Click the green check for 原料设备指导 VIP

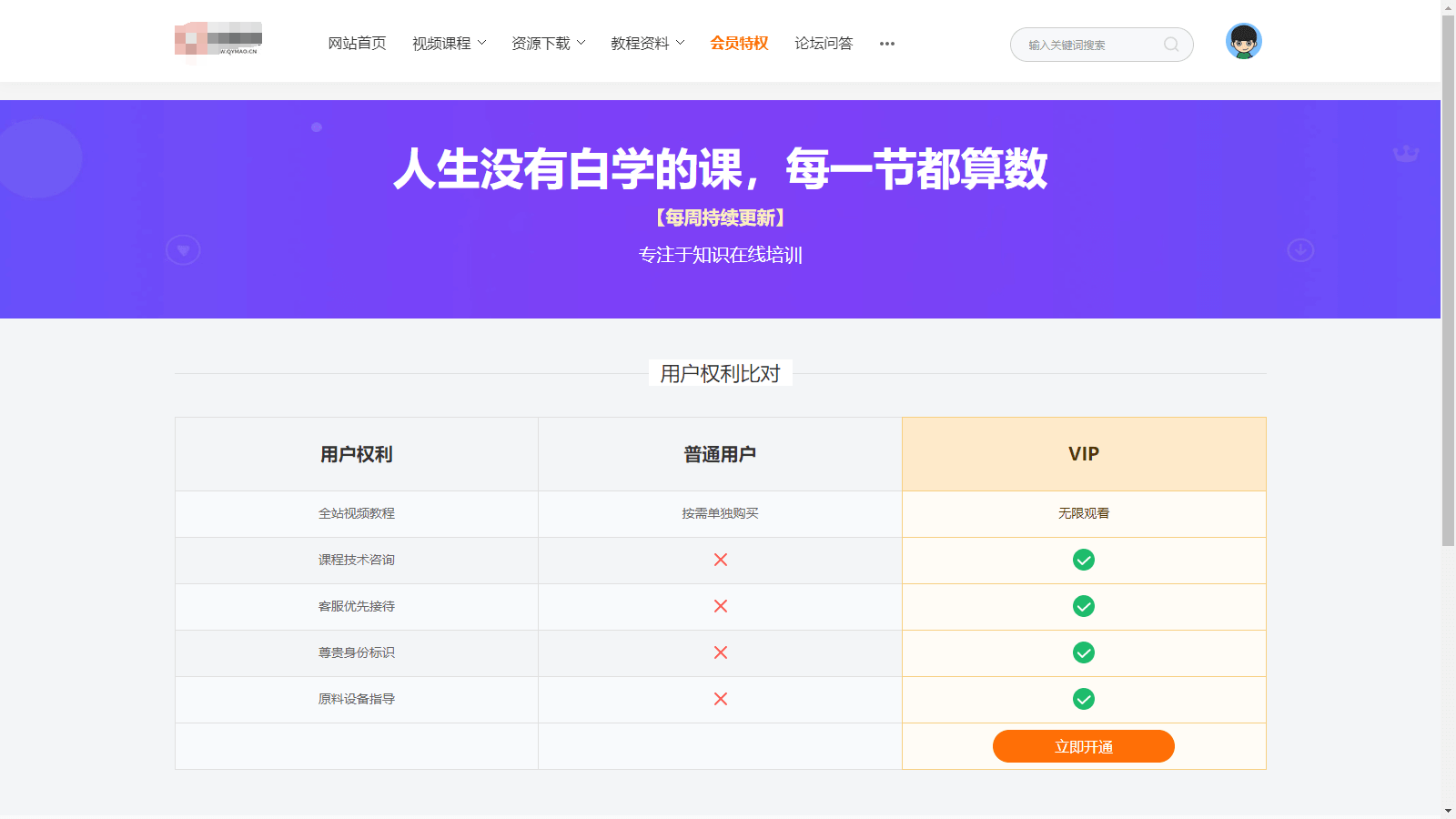click(1084, 700)
